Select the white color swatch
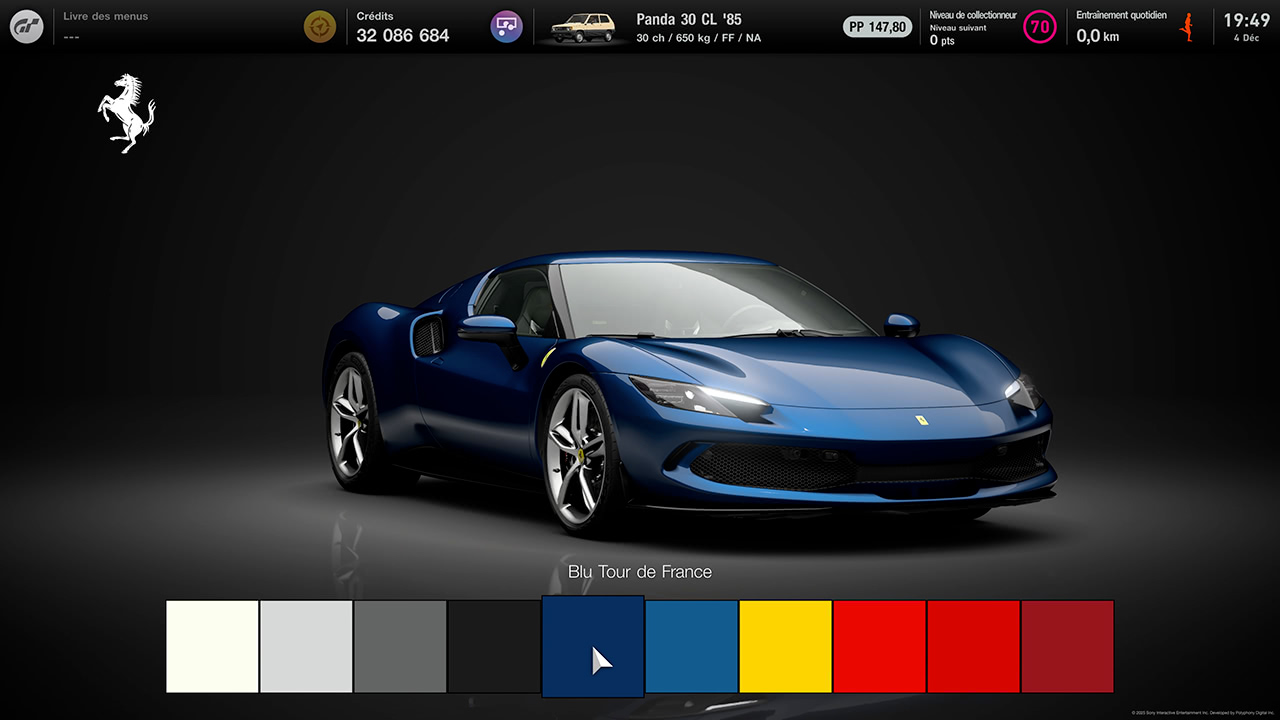The height and width of the screenshot is (720, 1280). tap(212, 646)
